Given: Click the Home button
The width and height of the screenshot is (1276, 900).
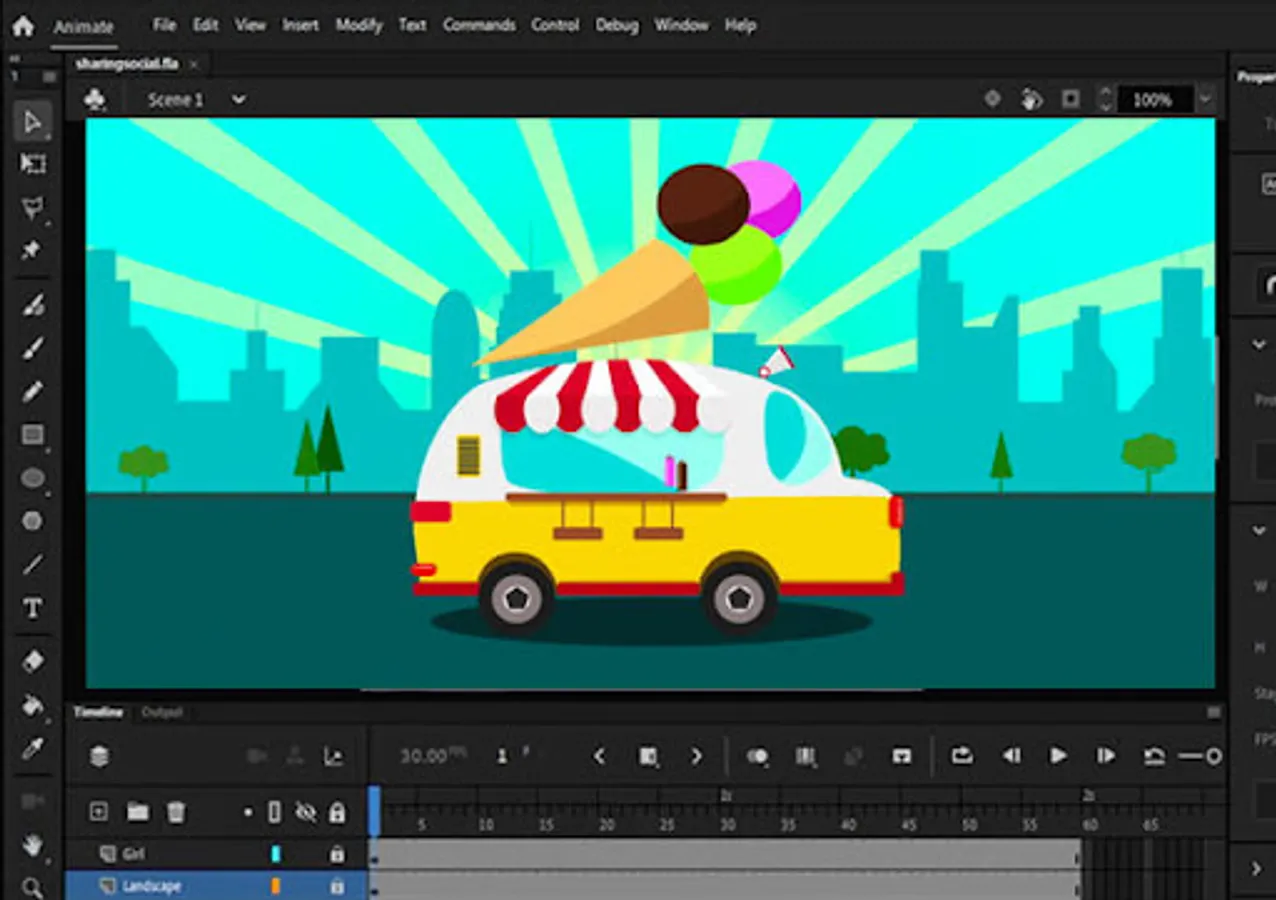Looking at the screenshot, I should point(23,26).
